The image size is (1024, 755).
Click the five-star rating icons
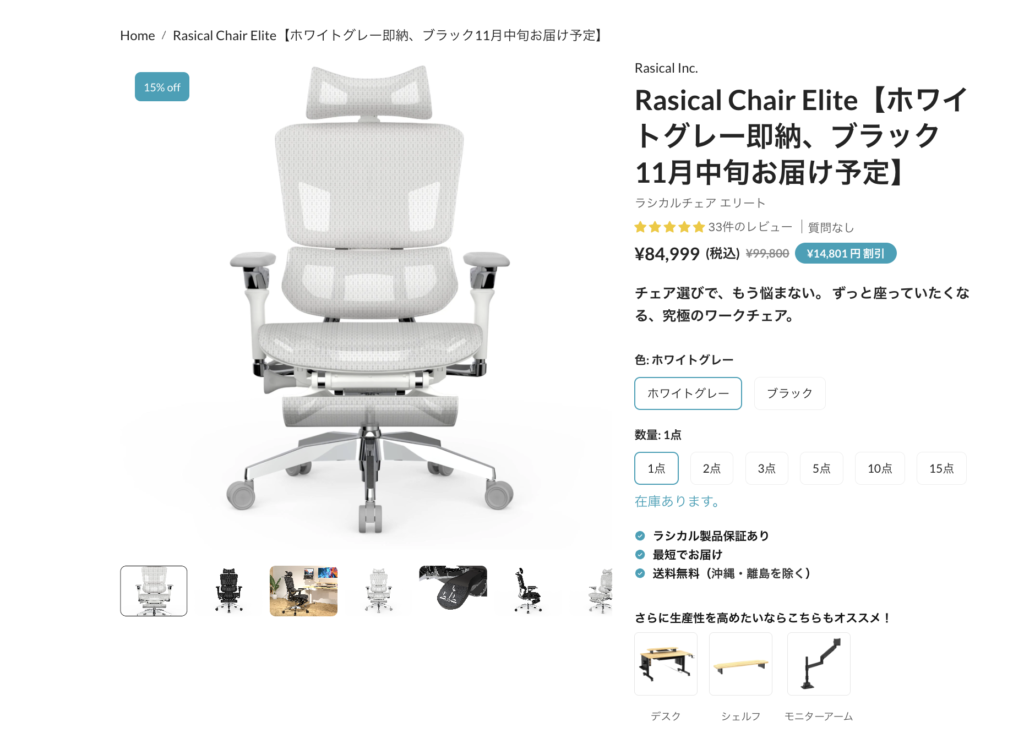point(669,227)
